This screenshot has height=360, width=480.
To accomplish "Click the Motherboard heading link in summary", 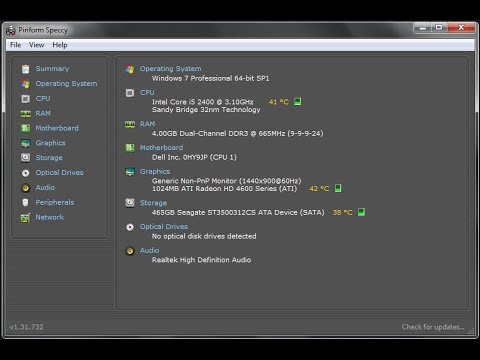I will (161, 148).
